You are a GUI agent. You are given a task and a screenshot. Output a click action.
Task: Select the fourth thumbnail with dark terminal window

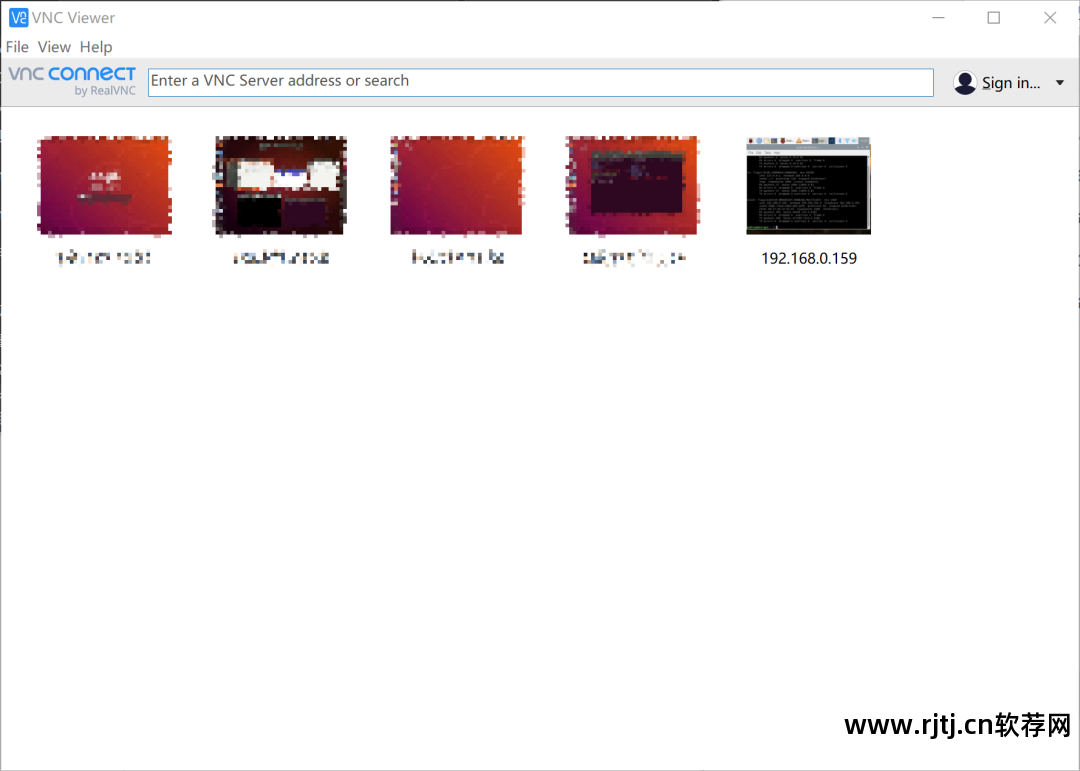coord(632,185)
